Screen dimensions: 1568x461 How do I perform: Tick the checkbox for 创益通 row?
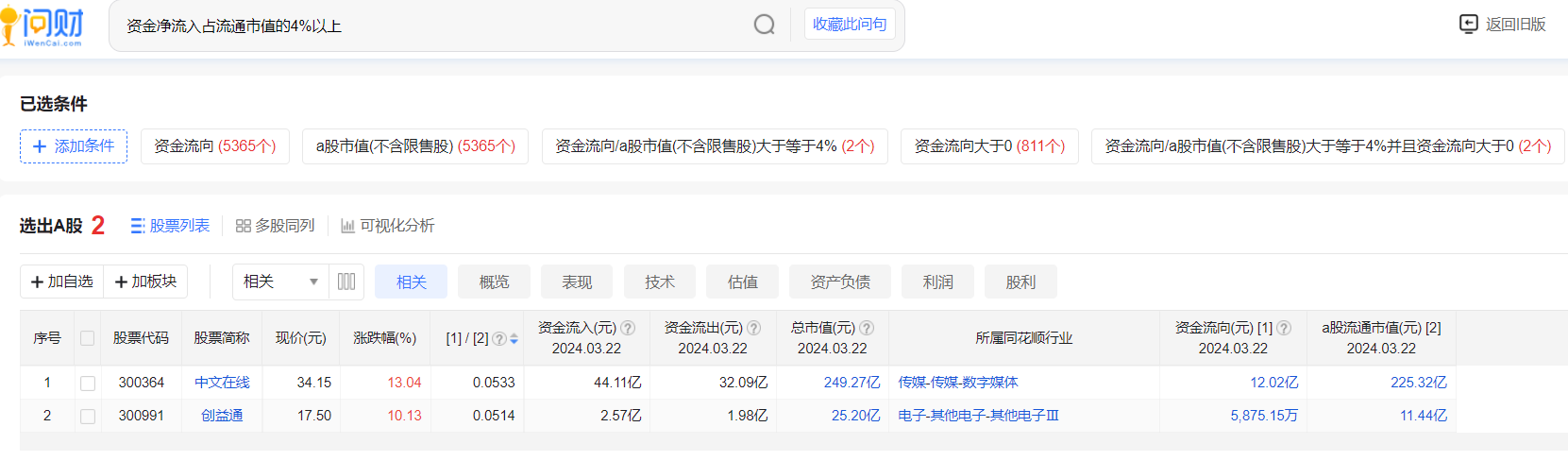click(x=88, y=416)
